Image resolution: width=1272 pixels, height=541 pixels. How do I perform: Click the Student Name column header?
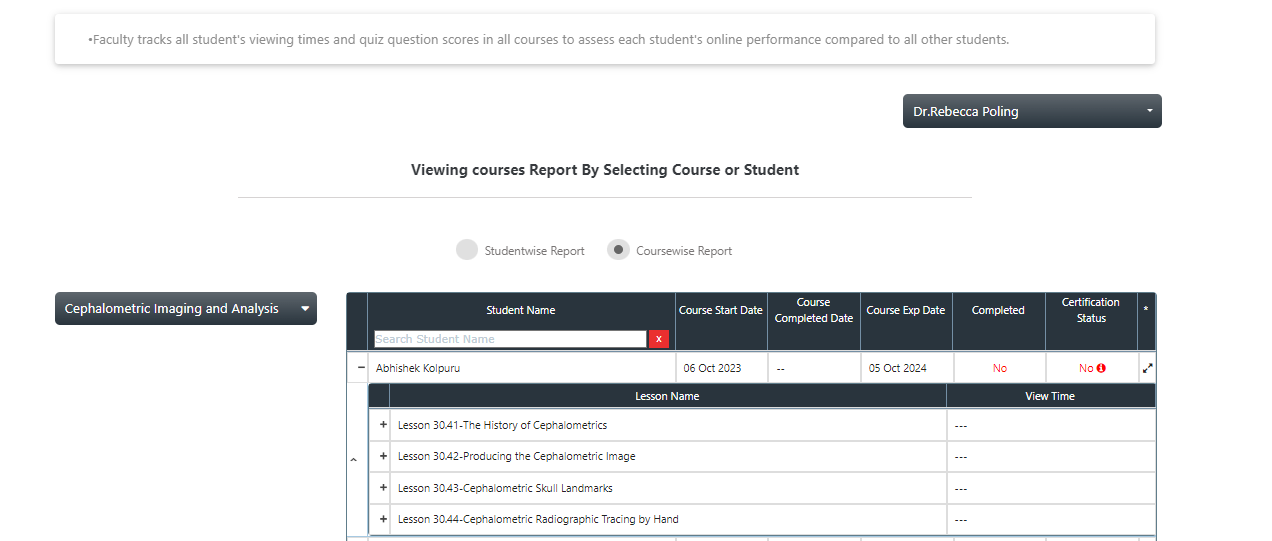[520, 310]
